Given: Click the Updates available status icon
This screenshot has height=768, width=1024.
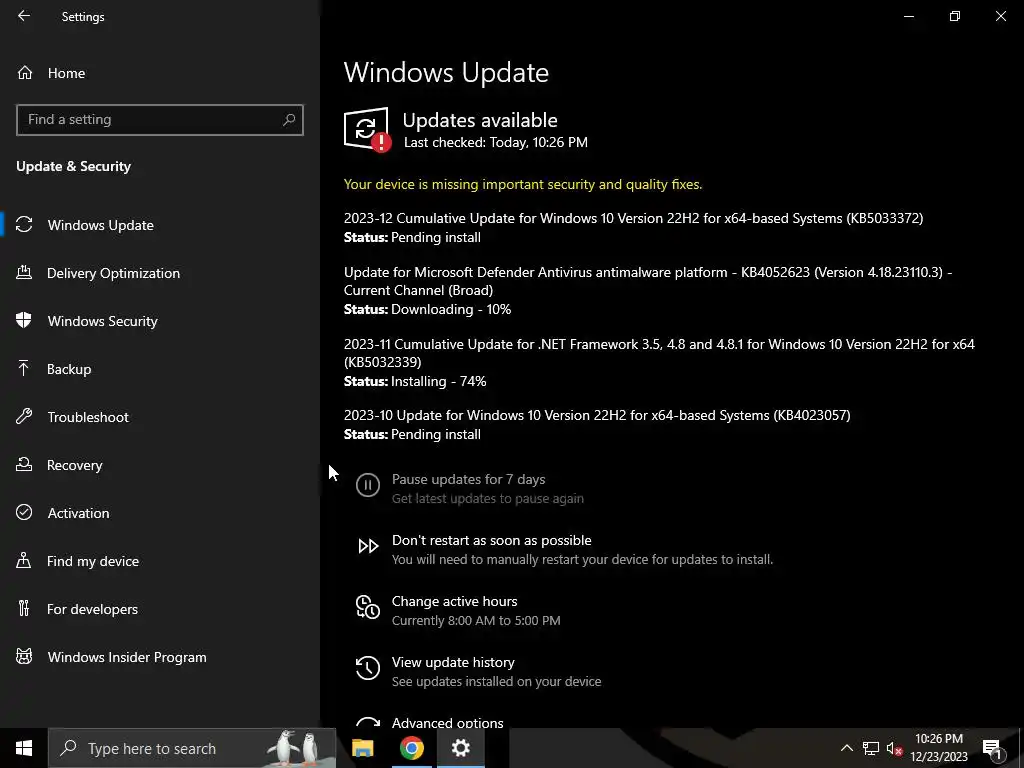Looking at the screenshot, I should 368,129.
